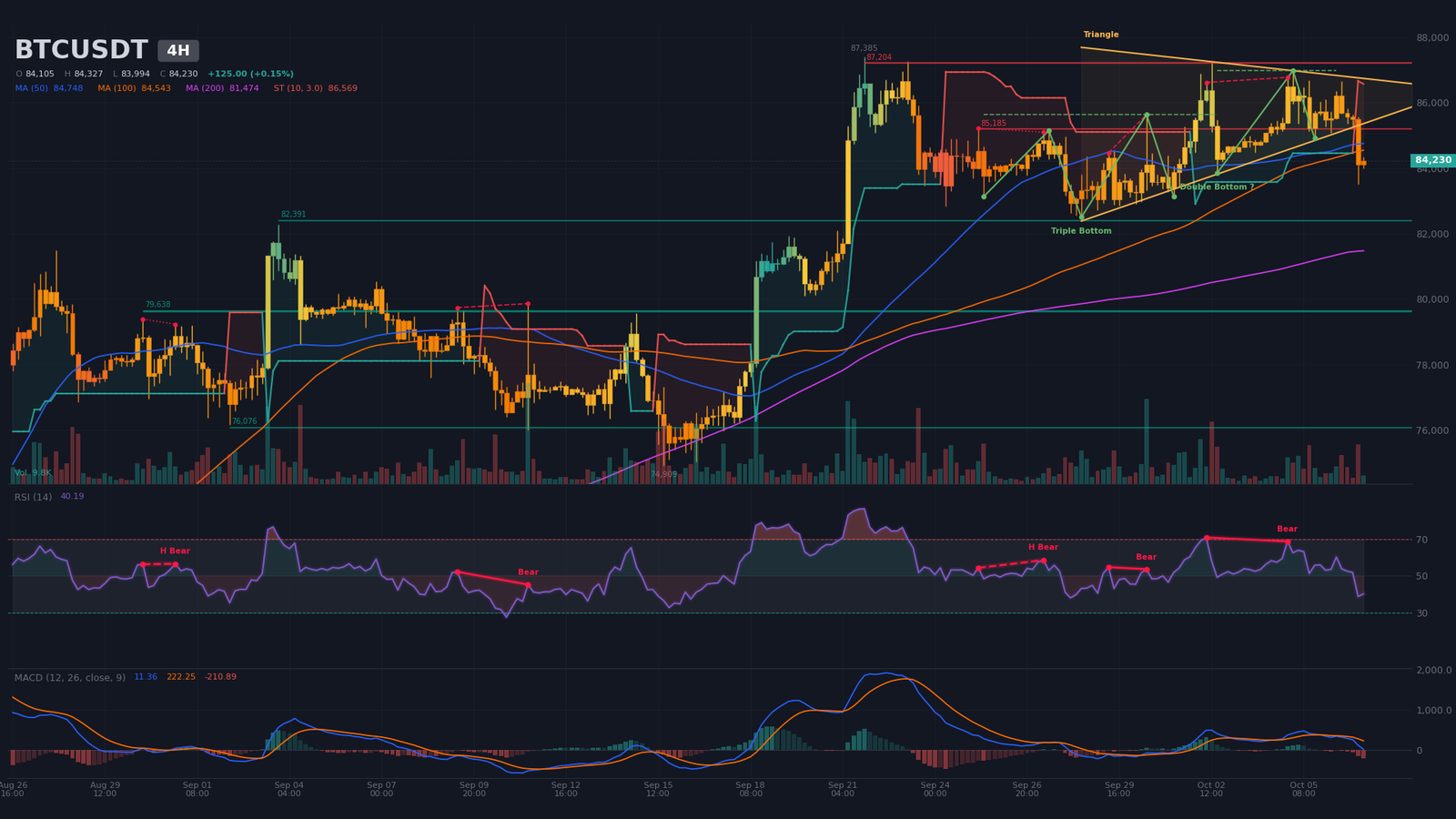Image resolution: width=1456 pixels, height=819 pixels.
Task: Click the MA (50) 84,748 legend
Action: [49, 88]
